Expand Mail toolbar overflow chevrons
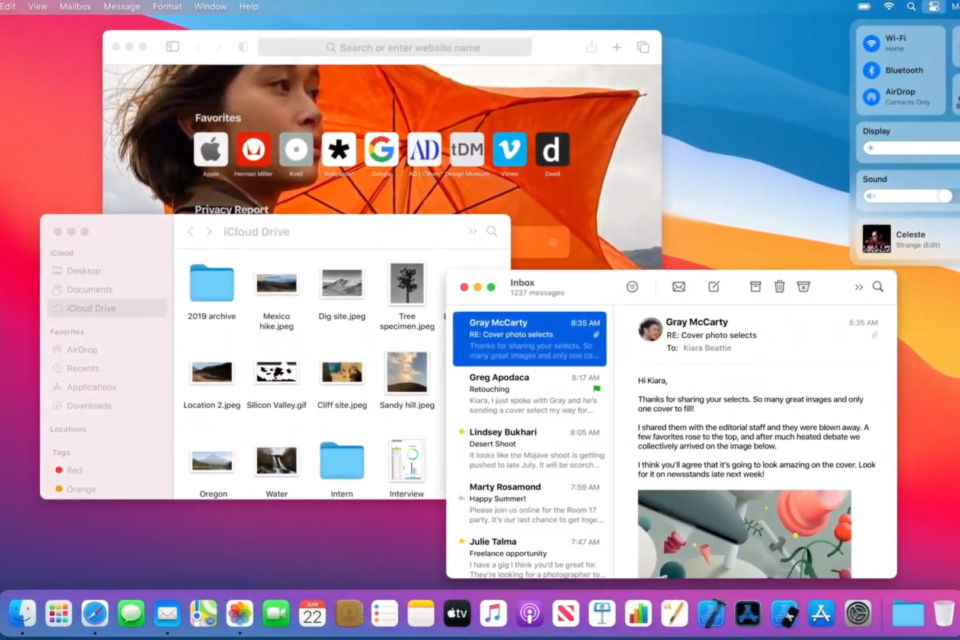960x640 pixels. pyautogui.click(x=858, y=287)
